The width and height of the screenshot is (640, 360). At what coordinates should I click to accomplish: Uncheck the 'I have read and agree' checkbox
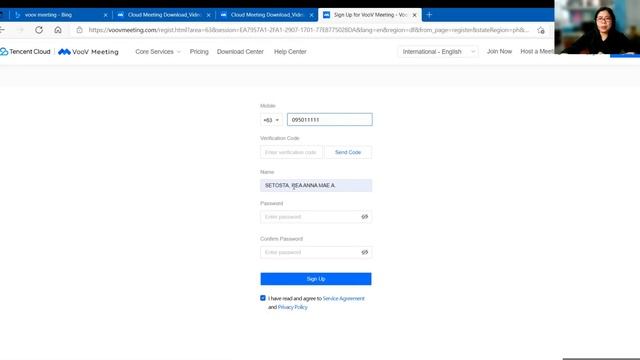[x=263, y=298]
